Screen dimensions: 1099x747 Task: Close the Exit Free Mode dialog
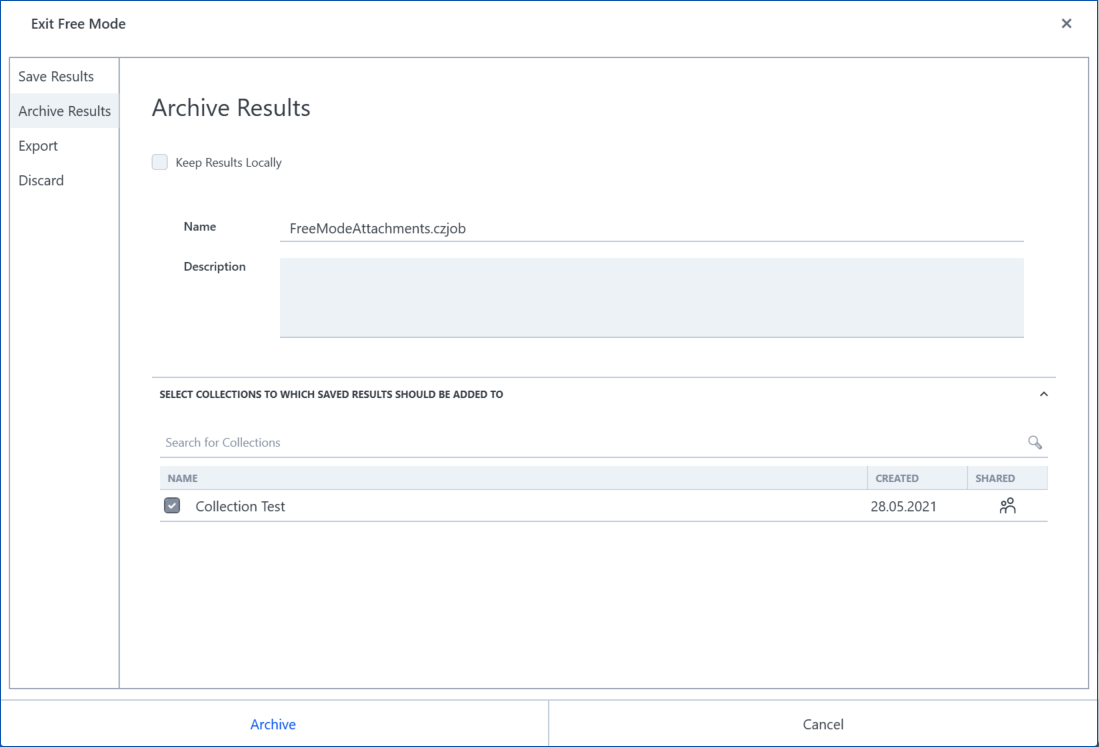coord(1066,23)
